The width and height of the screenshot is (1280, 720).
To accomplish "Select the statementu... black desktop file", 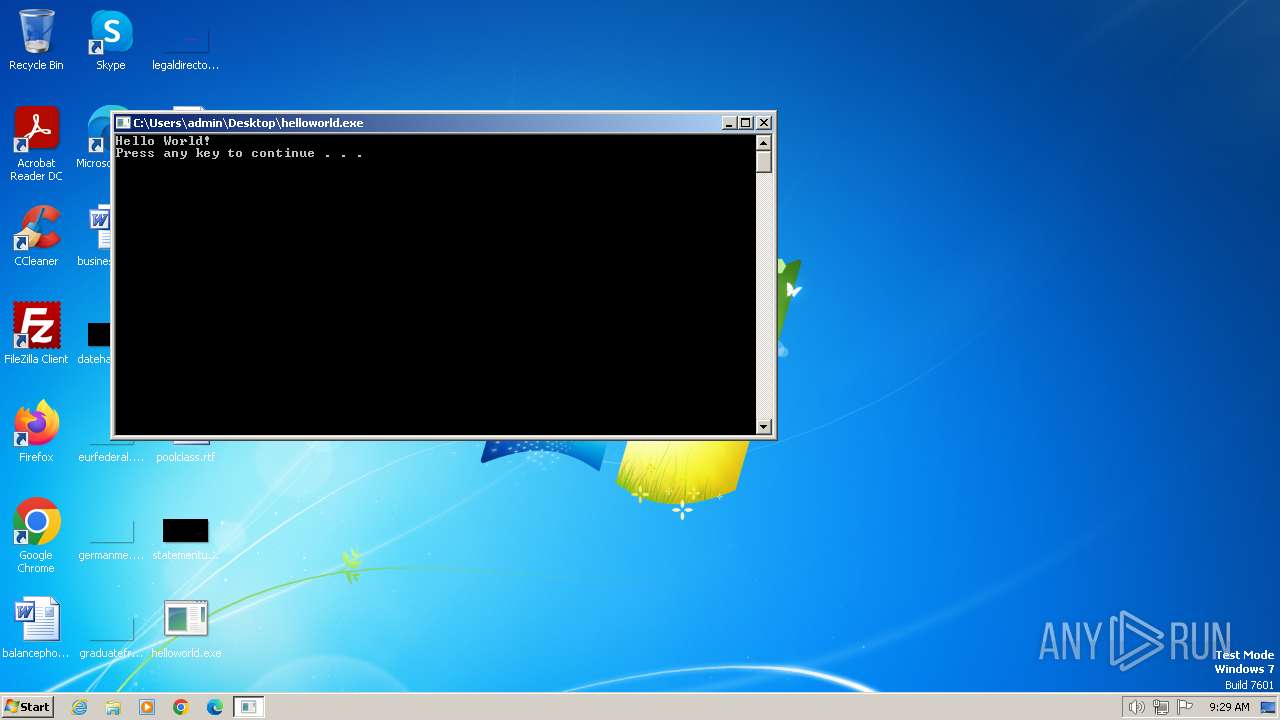I will [x=186, y=538].
